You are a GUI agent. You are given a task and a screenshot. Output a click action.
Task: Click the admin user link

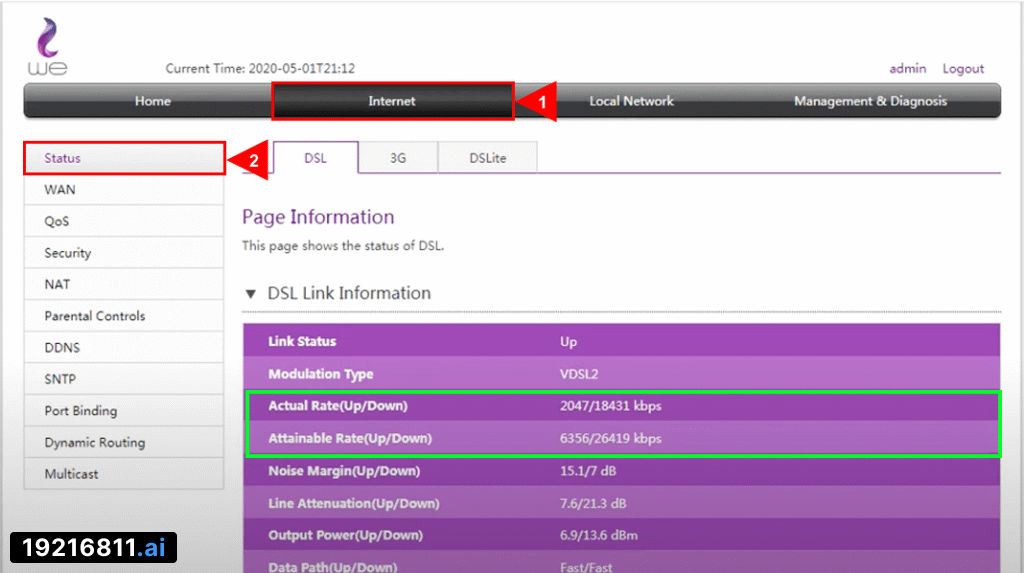[907, 69]
